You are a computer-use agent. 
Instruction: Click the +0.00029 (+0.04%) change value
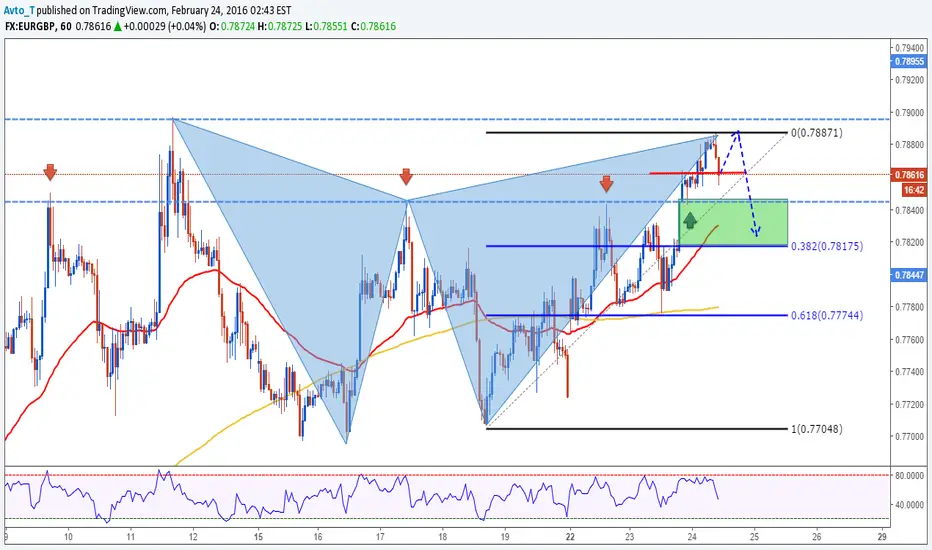tap(165, 26)
